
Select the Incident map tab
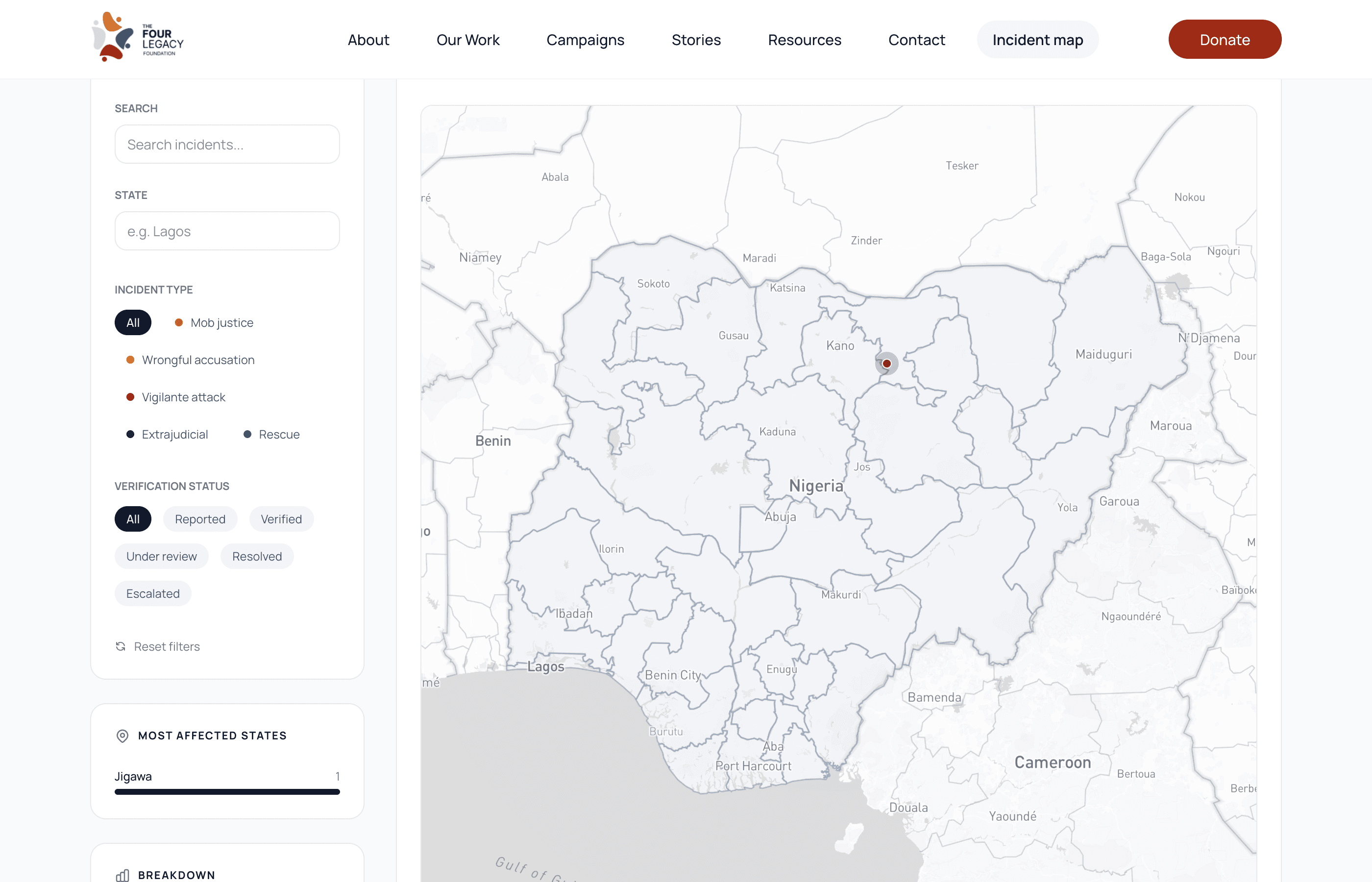point(1038,40)
